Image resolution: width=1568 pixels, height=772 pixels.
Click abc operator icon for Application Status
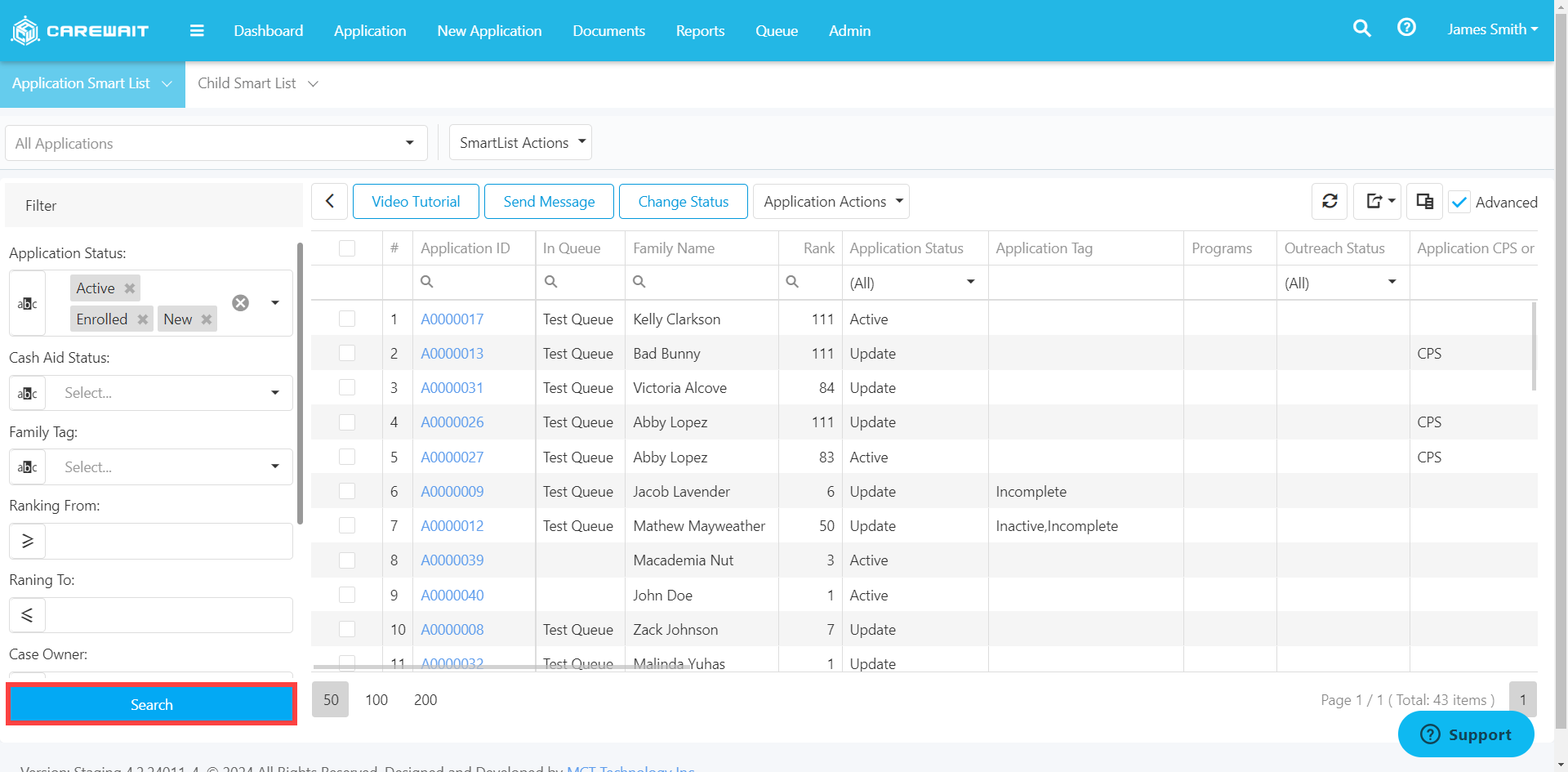pyautogui.click(x=28, y=303)
